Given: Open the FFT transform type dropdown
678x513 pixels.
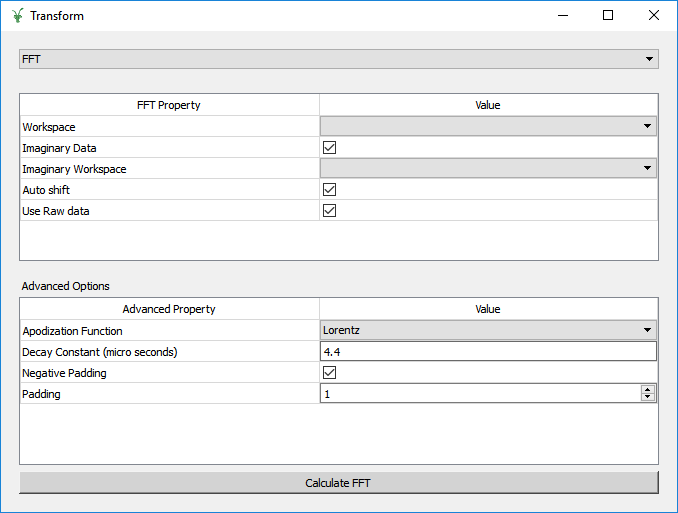Looking at the screenshot, I should [x=338, y=59].
